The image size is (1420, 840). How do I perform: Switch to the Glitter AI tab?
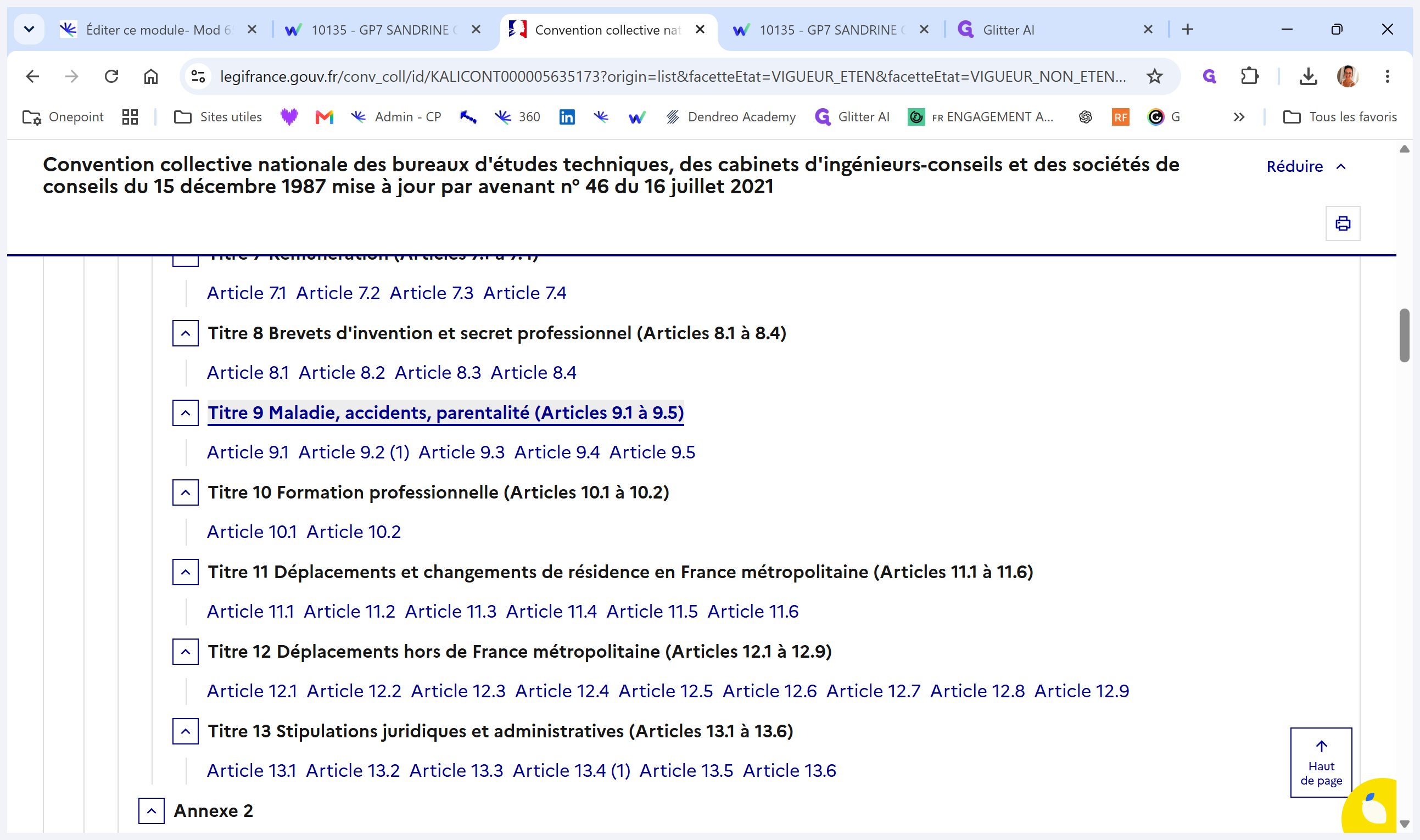pyautogui.click(x=1008, y=30)
